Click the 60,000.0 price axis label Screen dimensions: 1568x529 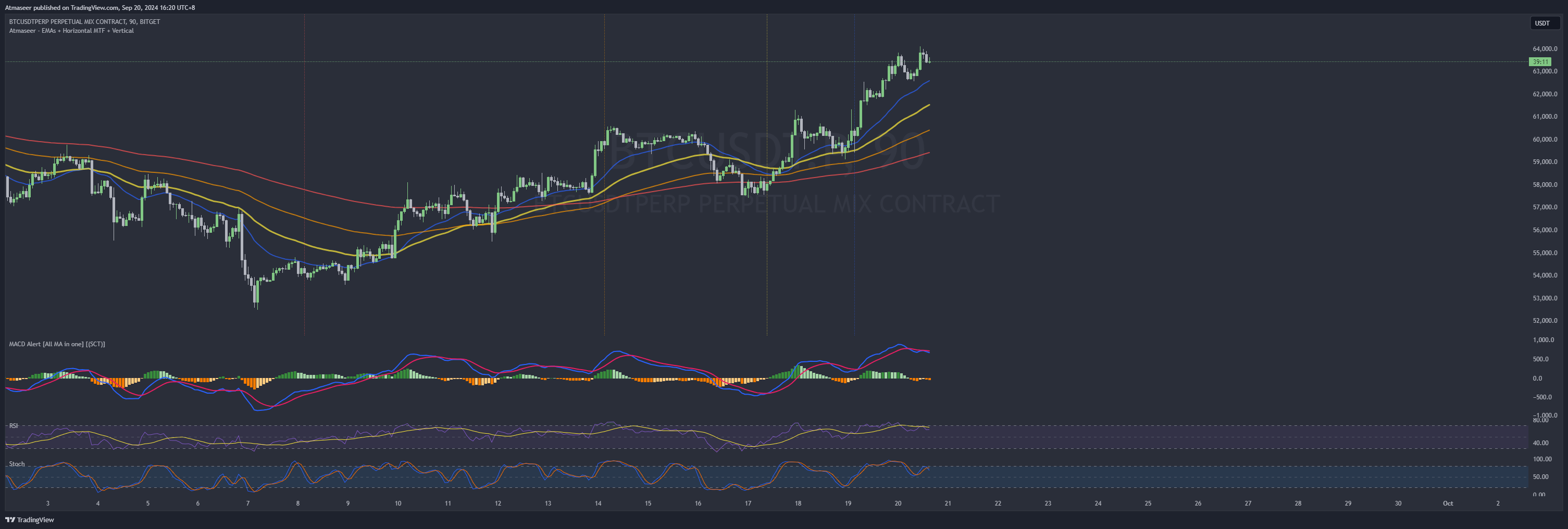coord(1545,139)
